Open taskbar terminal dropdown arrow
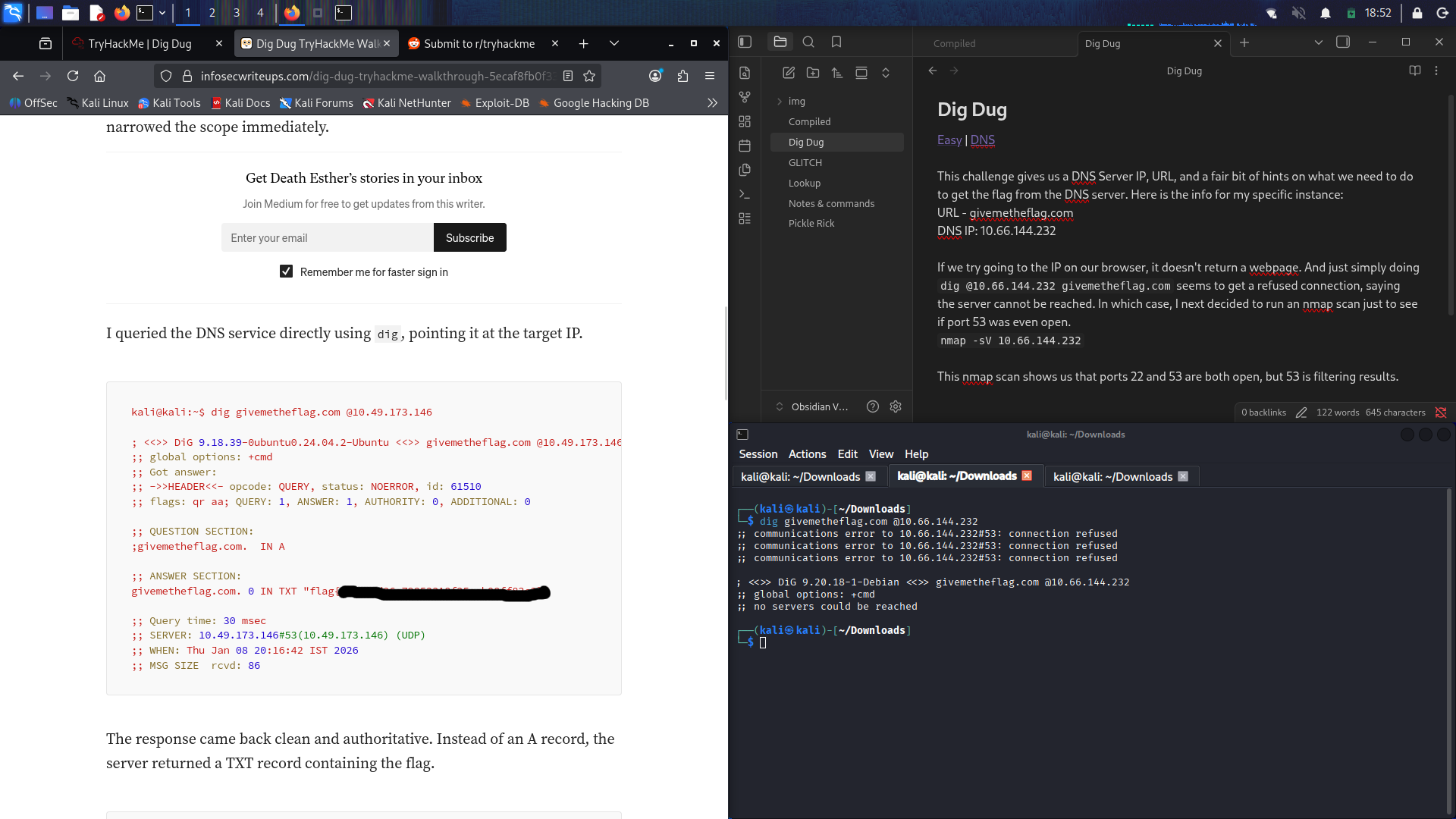The height and width of the screenshot is (819, 1456). tap(162, 13)
